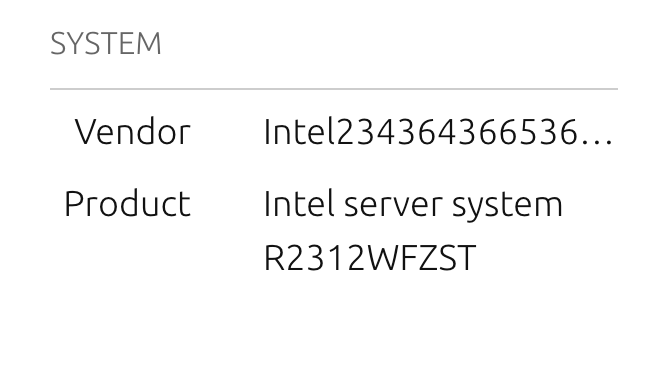Click the R2312 prefix of model number

[x=314, y=258]
